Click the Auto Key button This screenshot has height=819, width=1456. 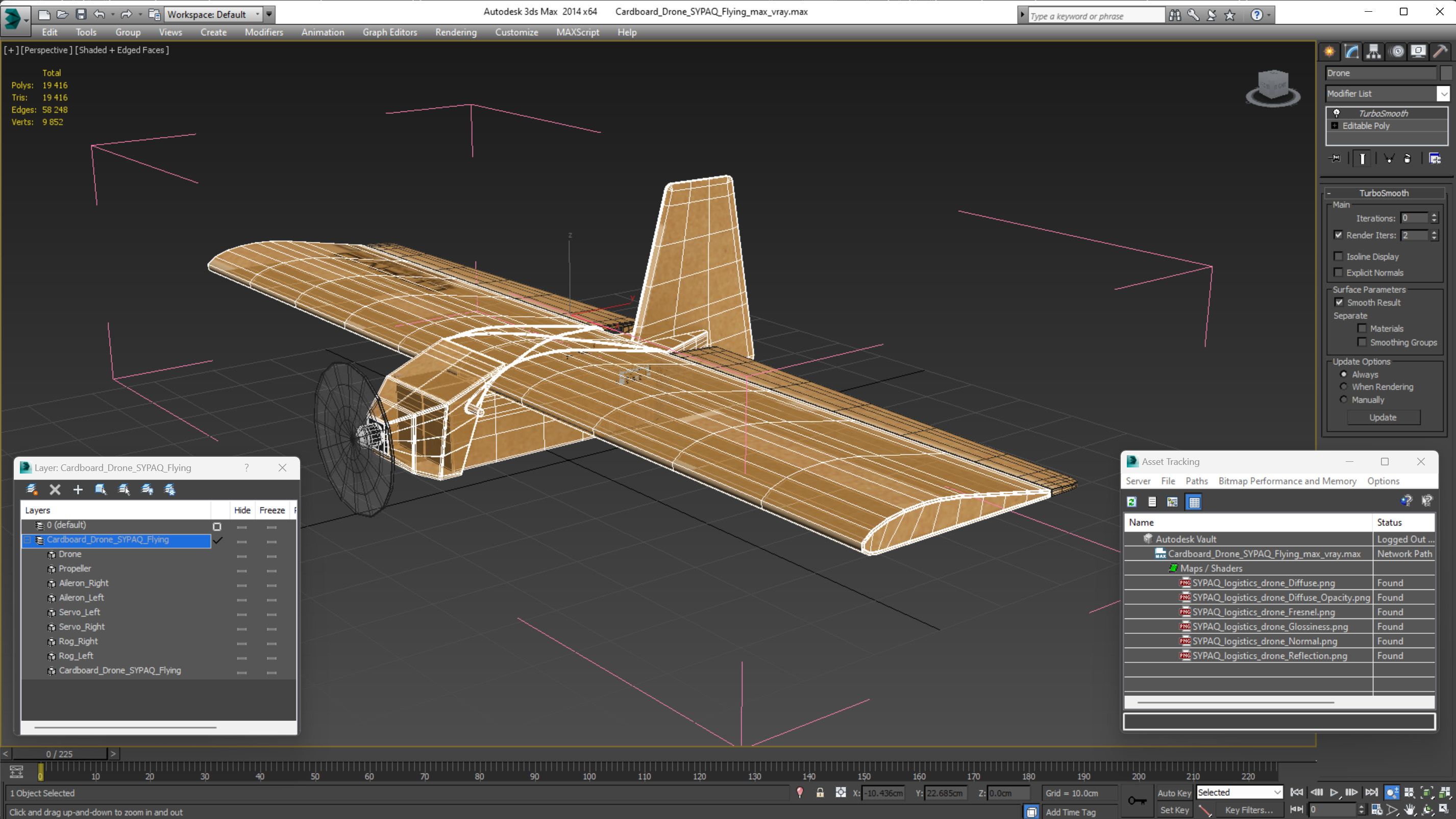1174,793
